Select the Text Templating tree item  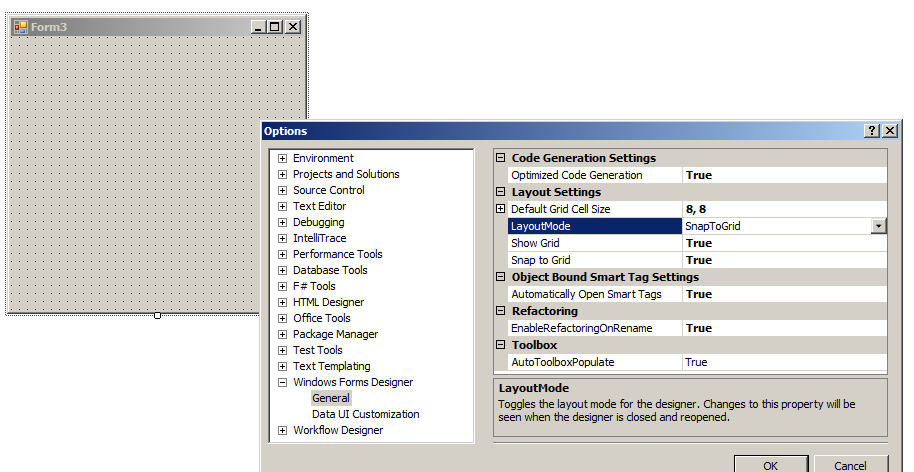coord(332,367)
